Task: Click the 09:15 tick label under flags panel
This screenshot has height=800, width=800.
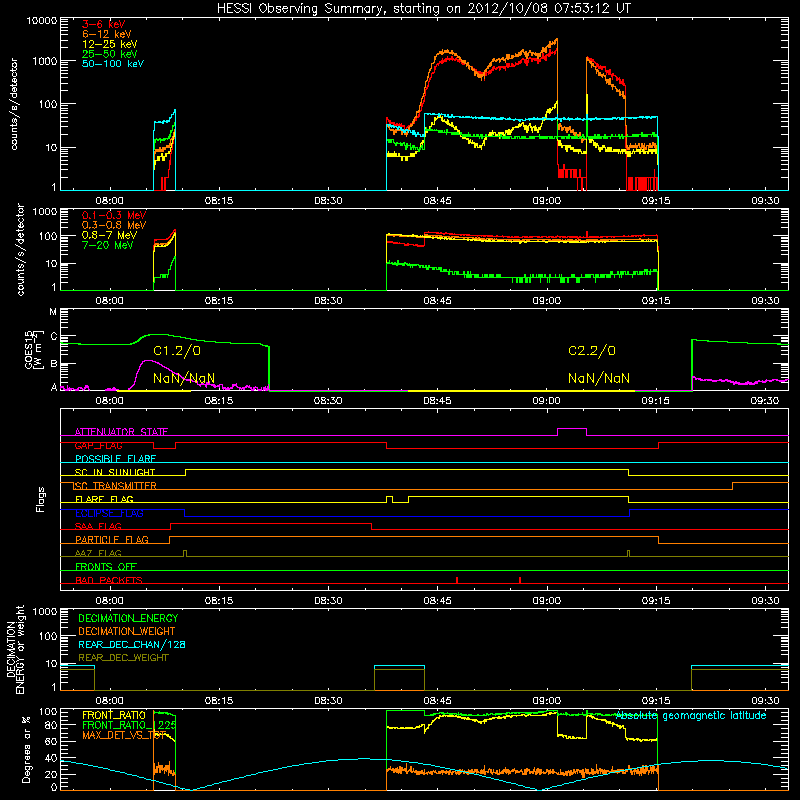Action: click(656, 601)
